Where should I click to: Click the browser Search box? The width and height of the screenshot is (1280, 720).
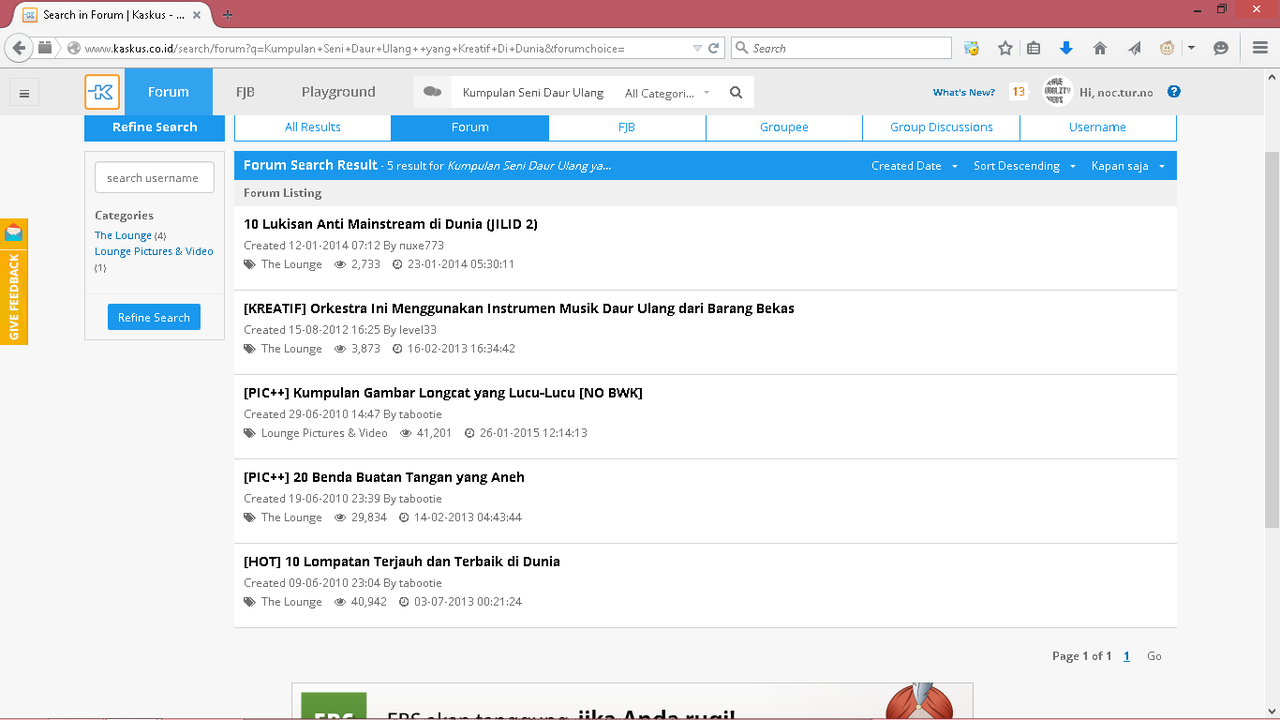[x=841, y=48]
